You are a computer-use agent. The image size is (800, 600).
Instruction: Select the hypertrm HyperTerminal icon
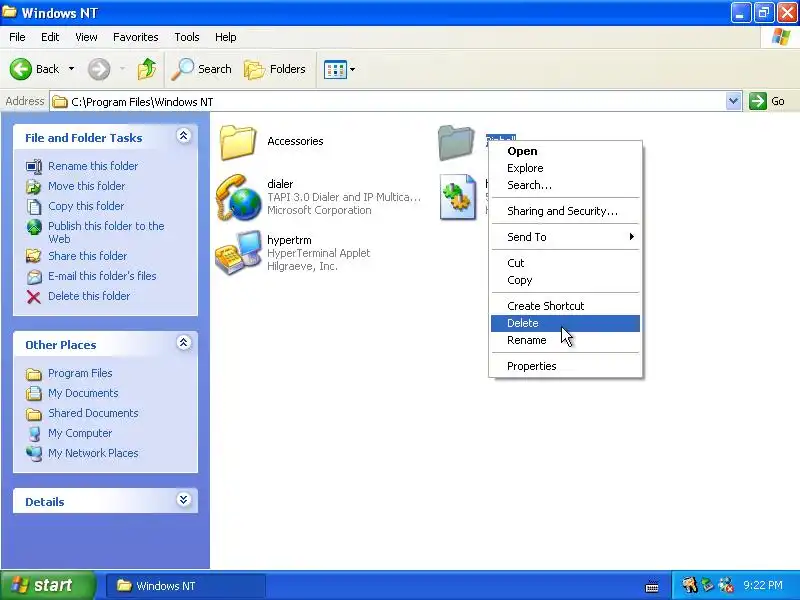tap(238, 253)
